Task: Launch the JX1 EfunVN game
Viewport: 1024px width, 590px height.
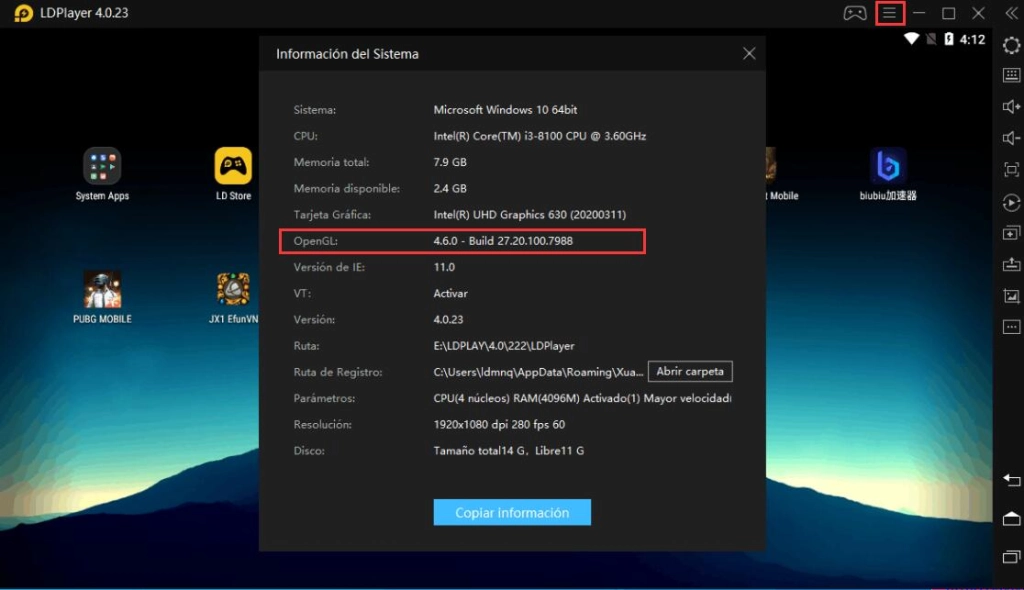Action: coord(233,297)
